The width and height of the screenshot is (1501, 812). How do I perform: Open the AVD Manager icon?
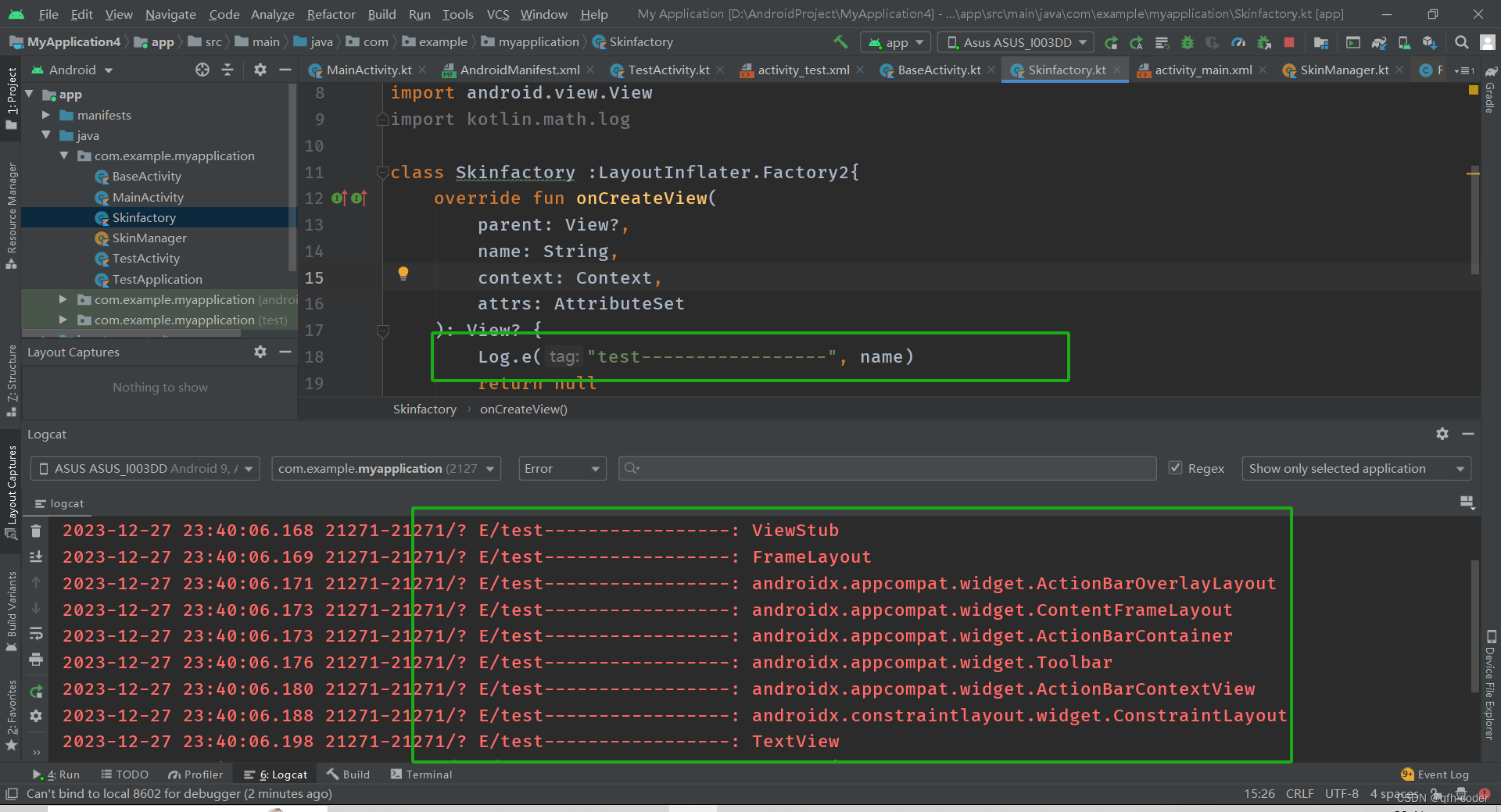pyautogui.click(x=1404, y=42)
